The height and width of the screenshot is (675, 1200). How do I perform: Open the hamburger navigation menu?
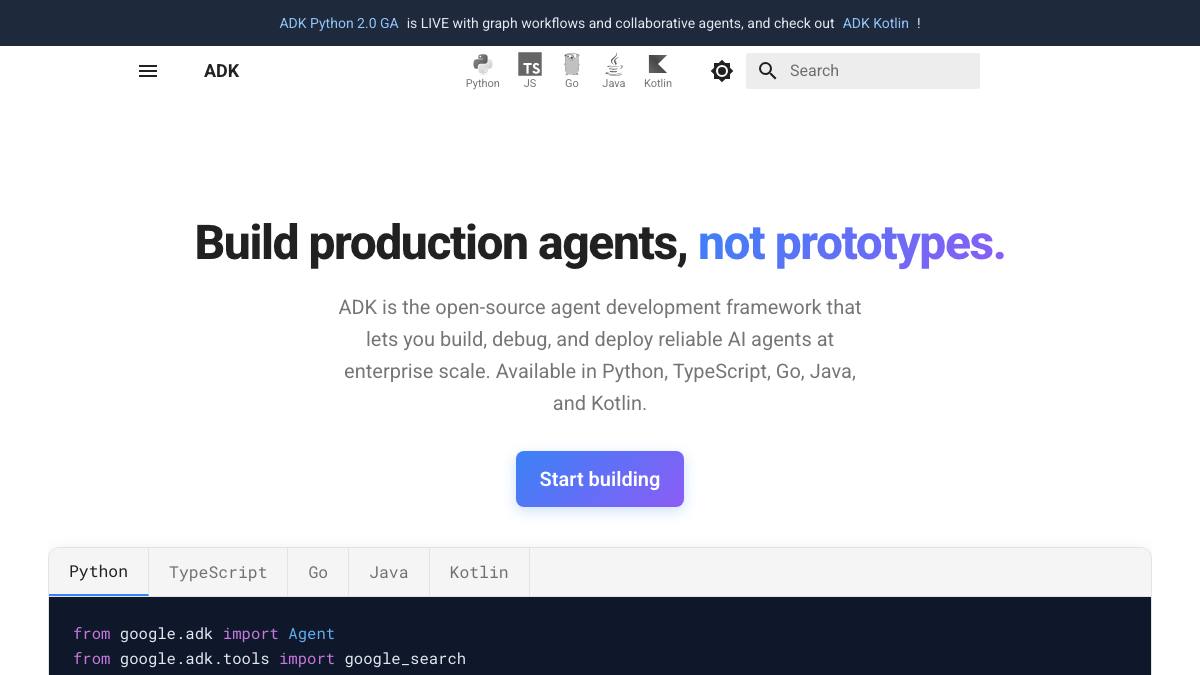[148, 71]
